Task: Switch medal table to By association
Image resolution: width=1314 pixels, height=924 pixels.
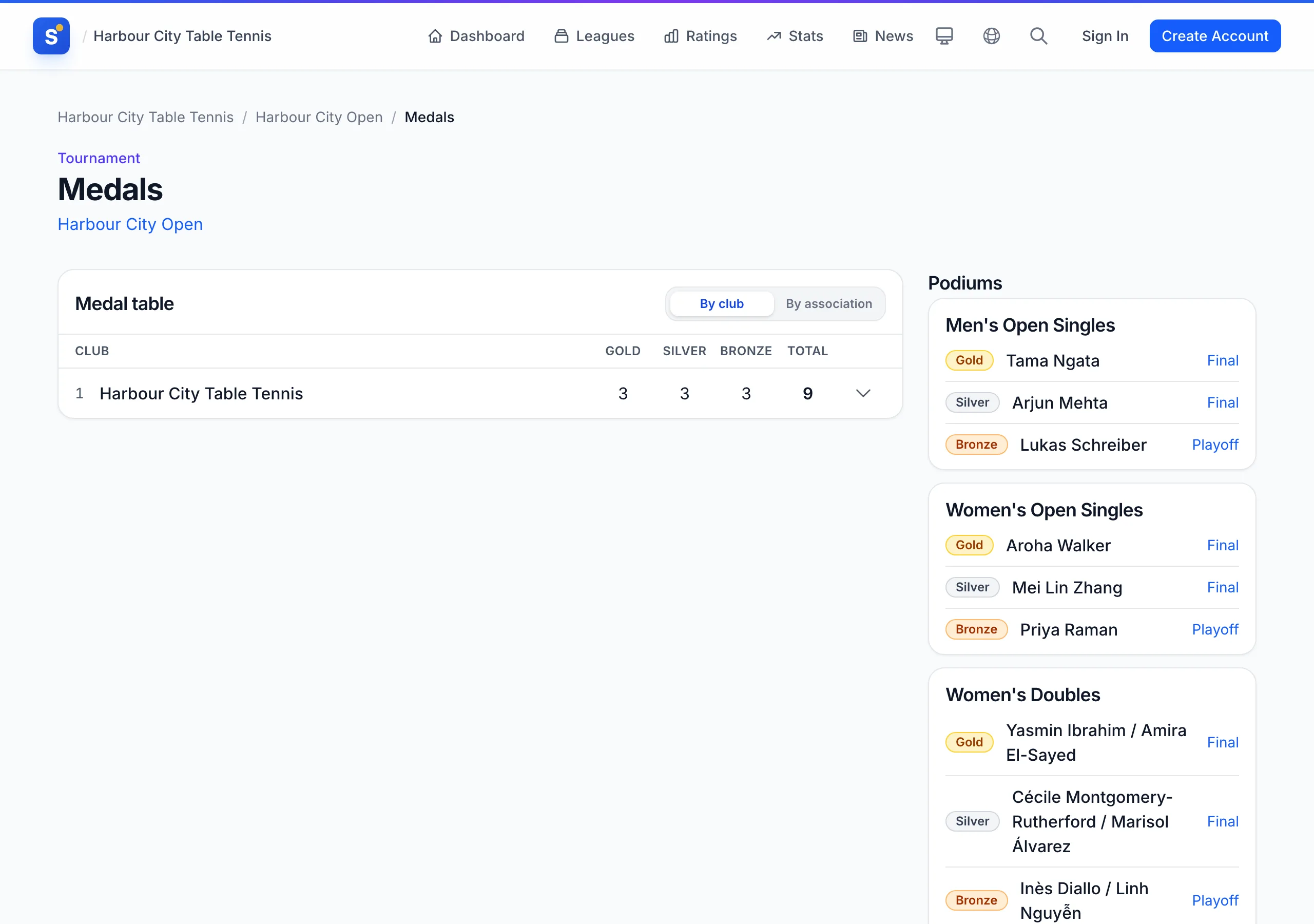Action: click(x=828, y=303)
